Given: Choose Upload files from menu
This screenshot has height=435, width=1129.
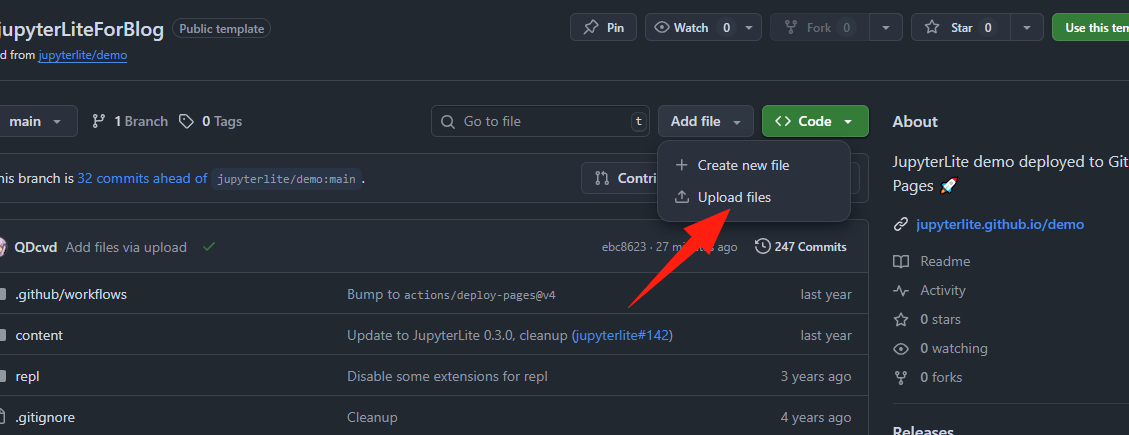Looking at the screenshot, I should tap(754, 197).
